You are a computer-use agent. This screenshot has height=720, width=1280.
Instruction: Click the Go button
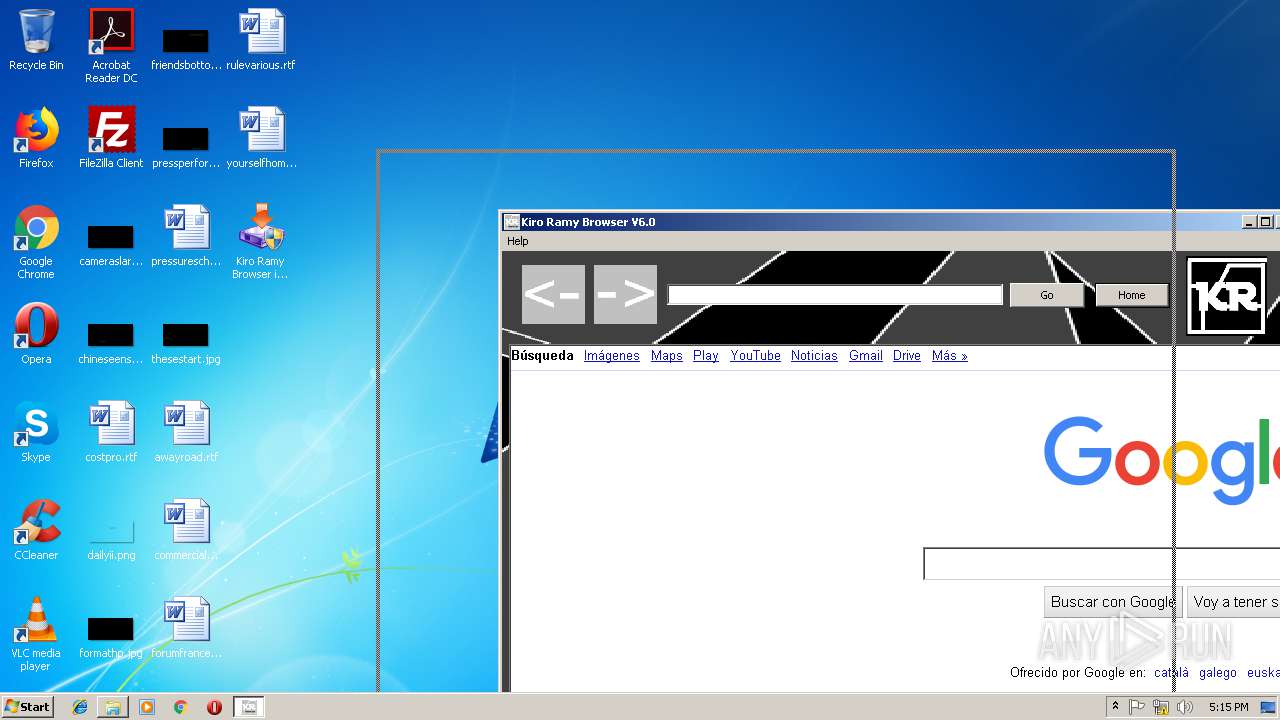tap(1047, 295)
